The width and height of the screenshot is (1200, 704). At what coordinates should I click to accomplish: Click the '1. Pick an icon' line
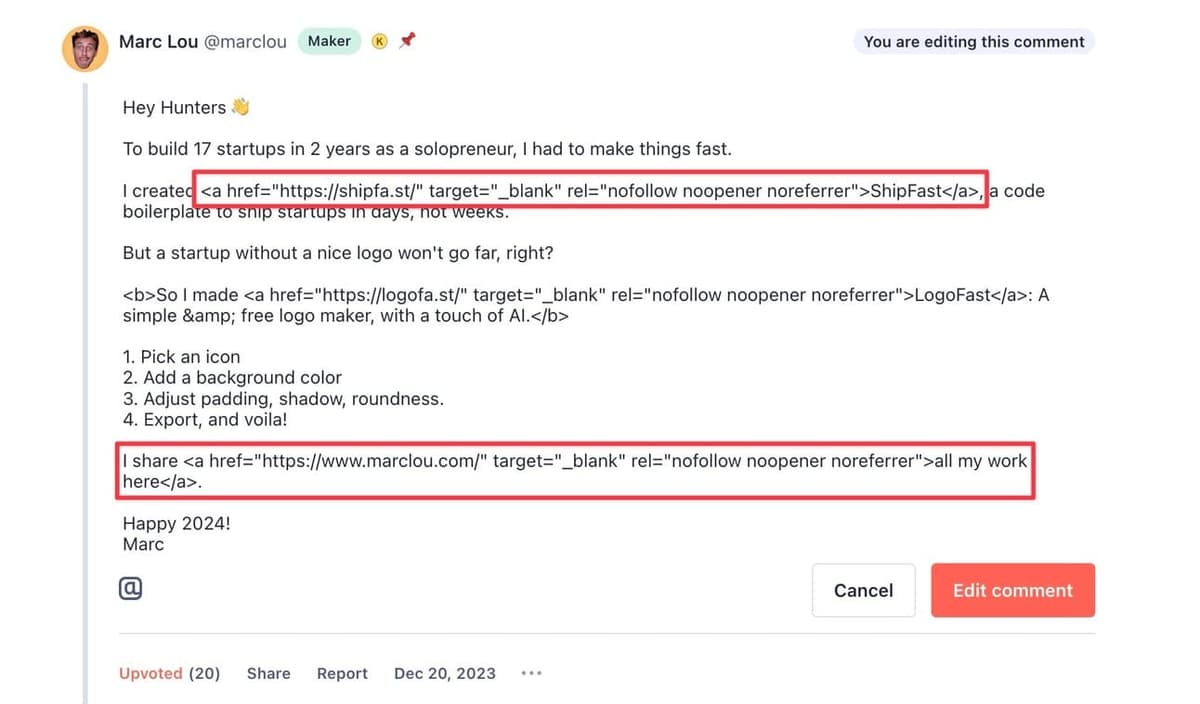coord(181,357)
